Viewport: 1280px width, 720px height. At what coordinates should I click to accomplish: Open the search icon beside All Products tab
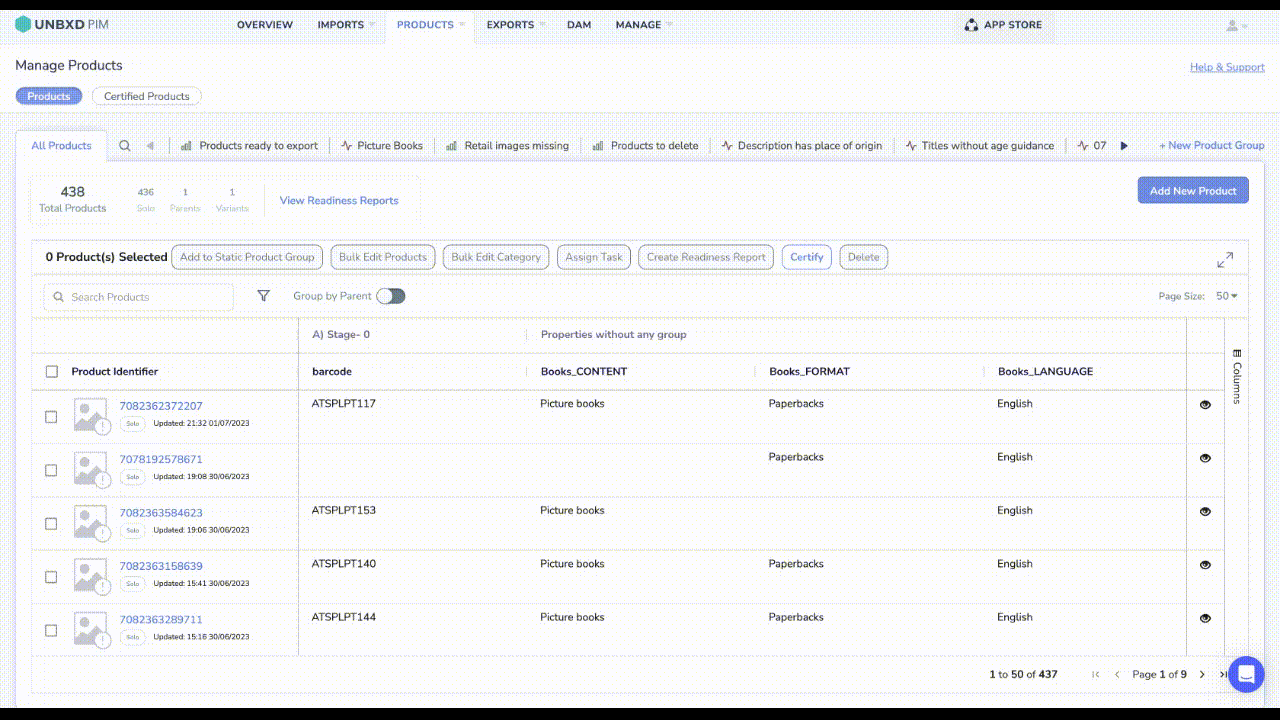click(125, 145)
